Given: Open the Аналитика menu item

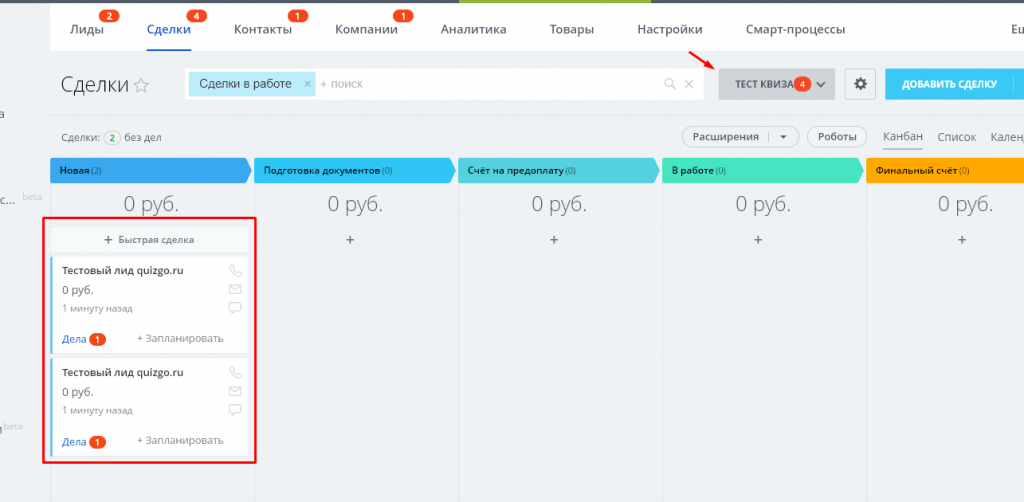Looking at the screenshot, I should pos(473,30).
